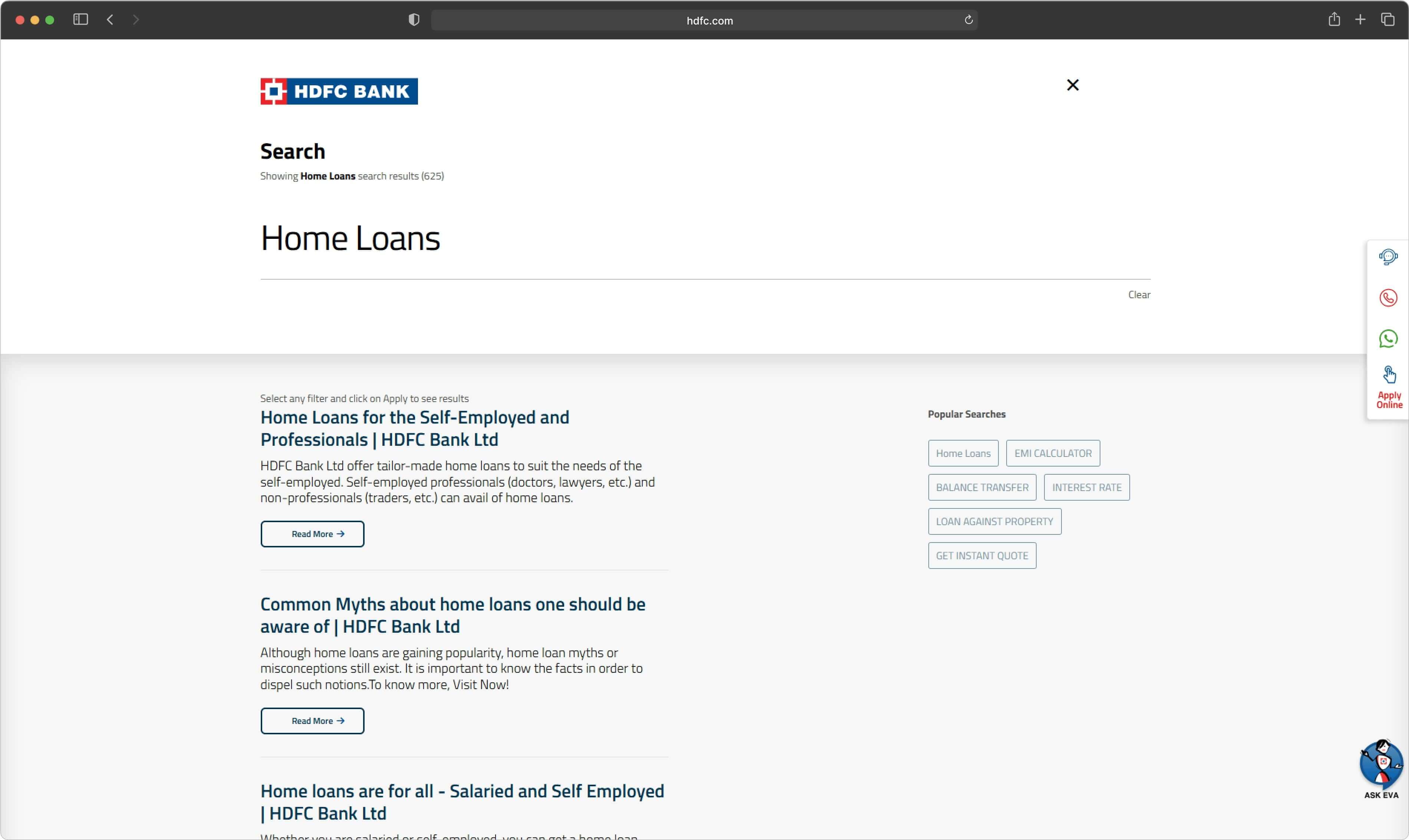Click the red phone call icon

[x=1387, y=298]
